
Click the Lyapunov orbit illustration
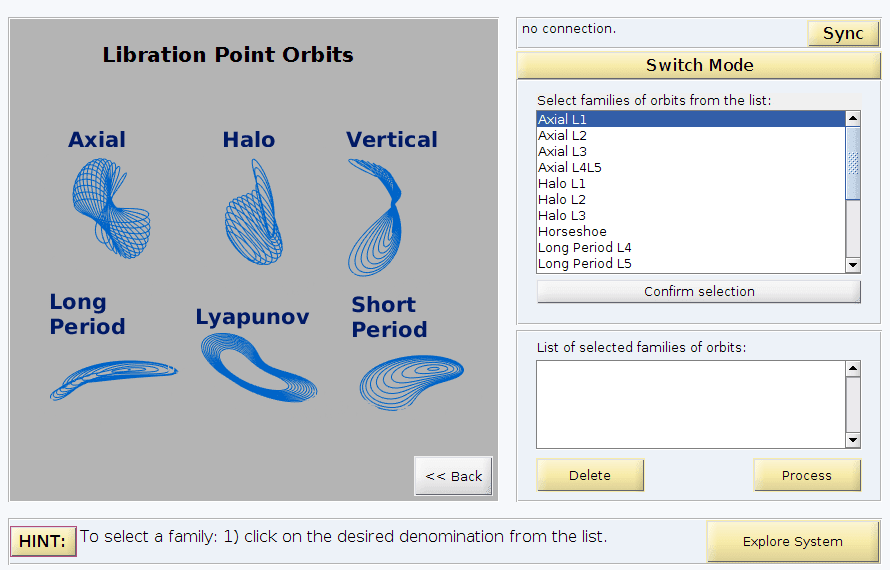click(258, 368)
